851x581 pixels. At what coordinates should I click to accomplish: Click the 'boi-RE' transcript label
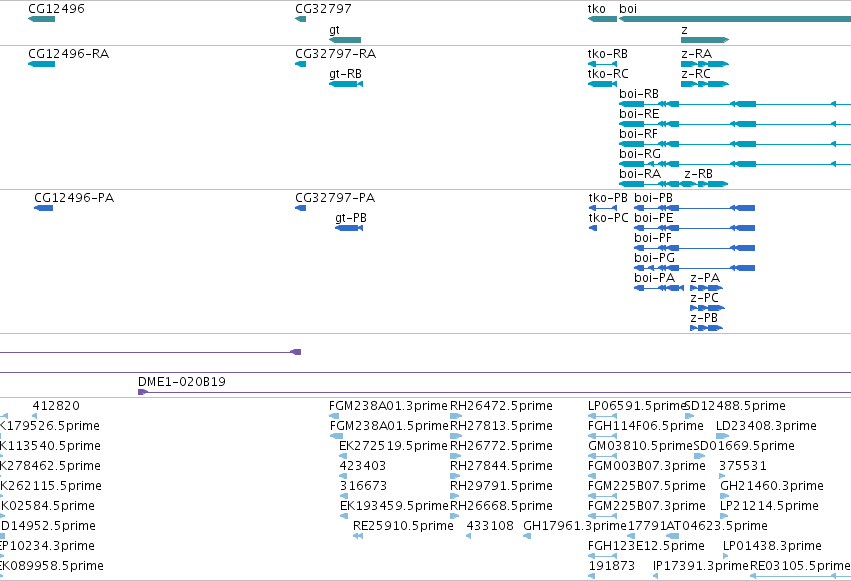pos(639,114)
